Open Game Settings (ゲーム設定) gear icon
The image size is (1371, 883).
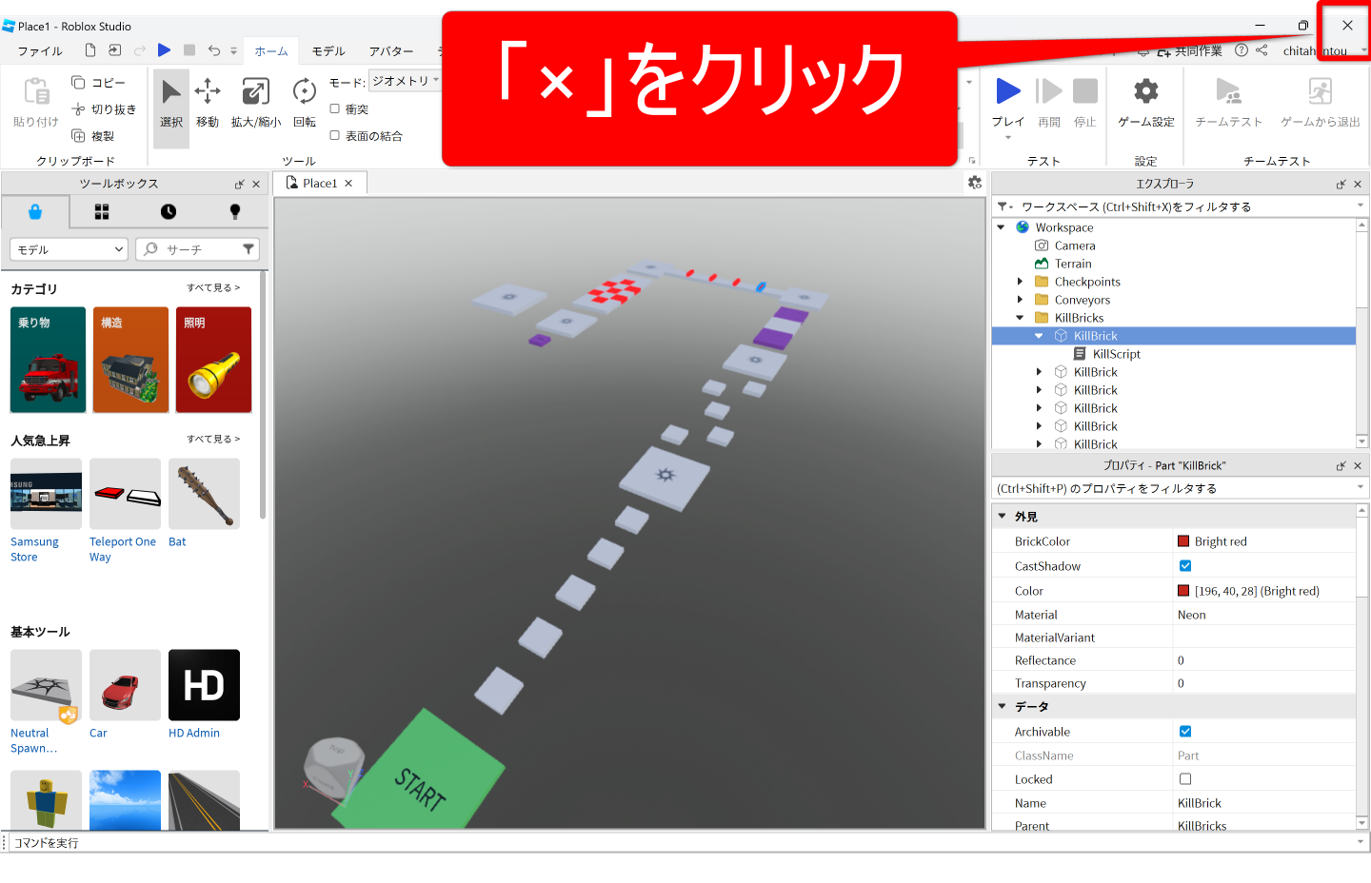coord(1145,93)
